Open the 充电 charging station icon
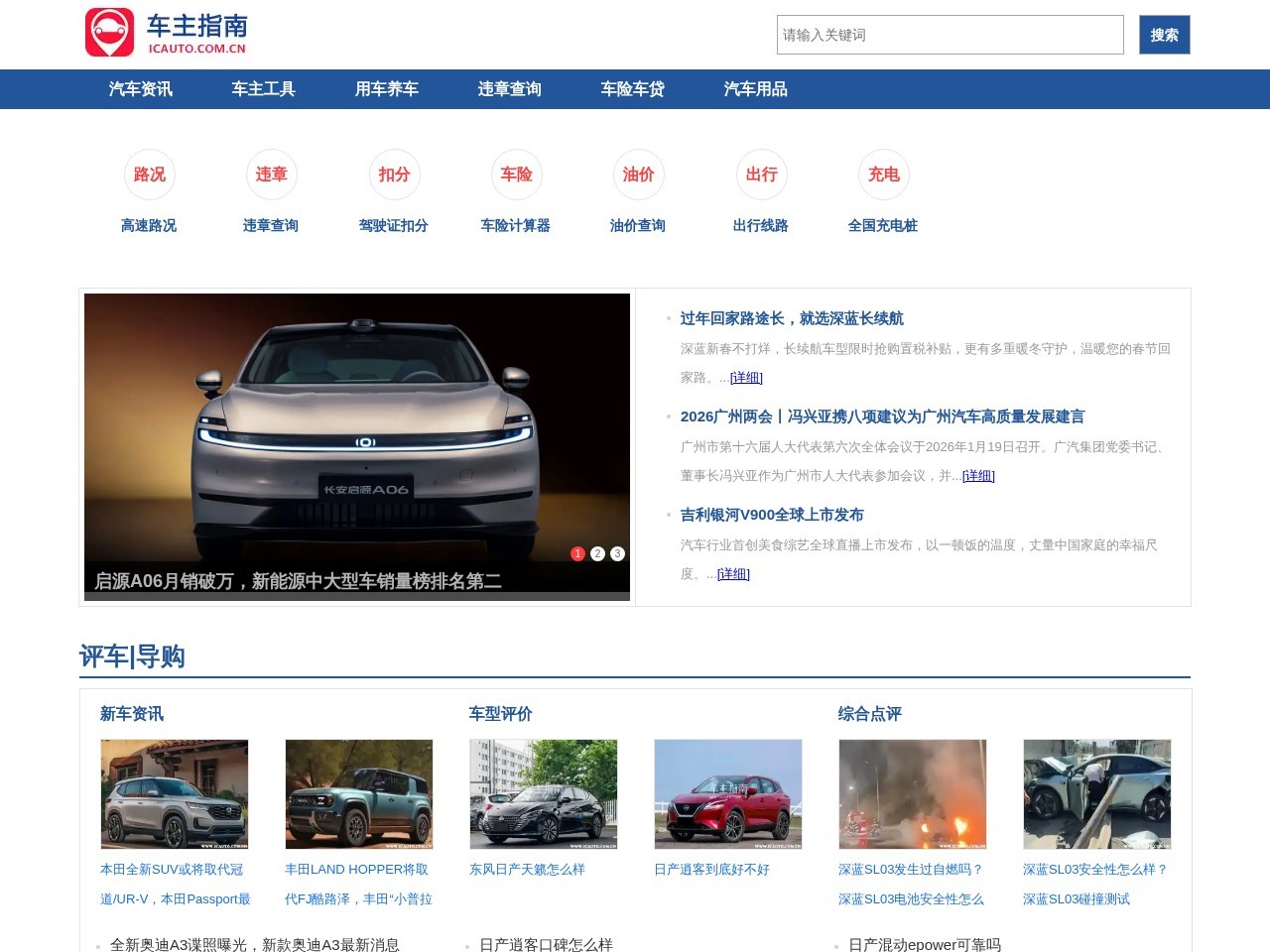1270x952 pixels. coord(883,174)
